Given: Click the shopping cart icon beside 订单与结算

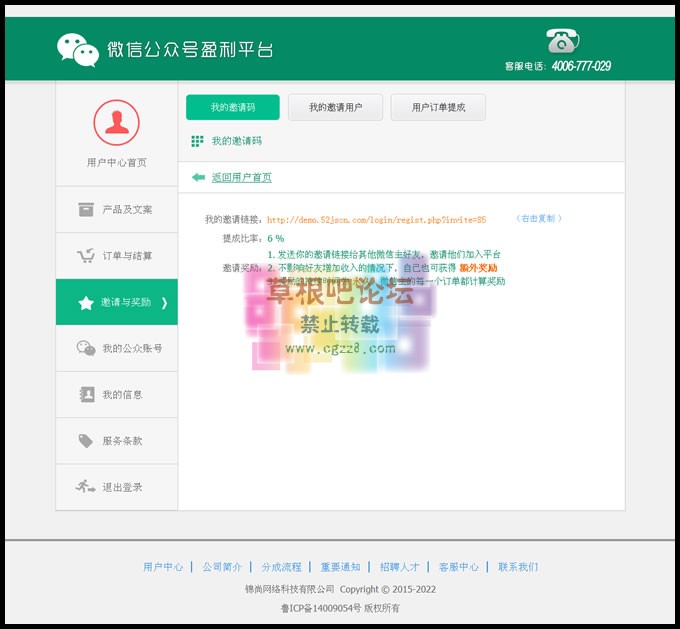Looking at the screenshot, I should point(85,256).
